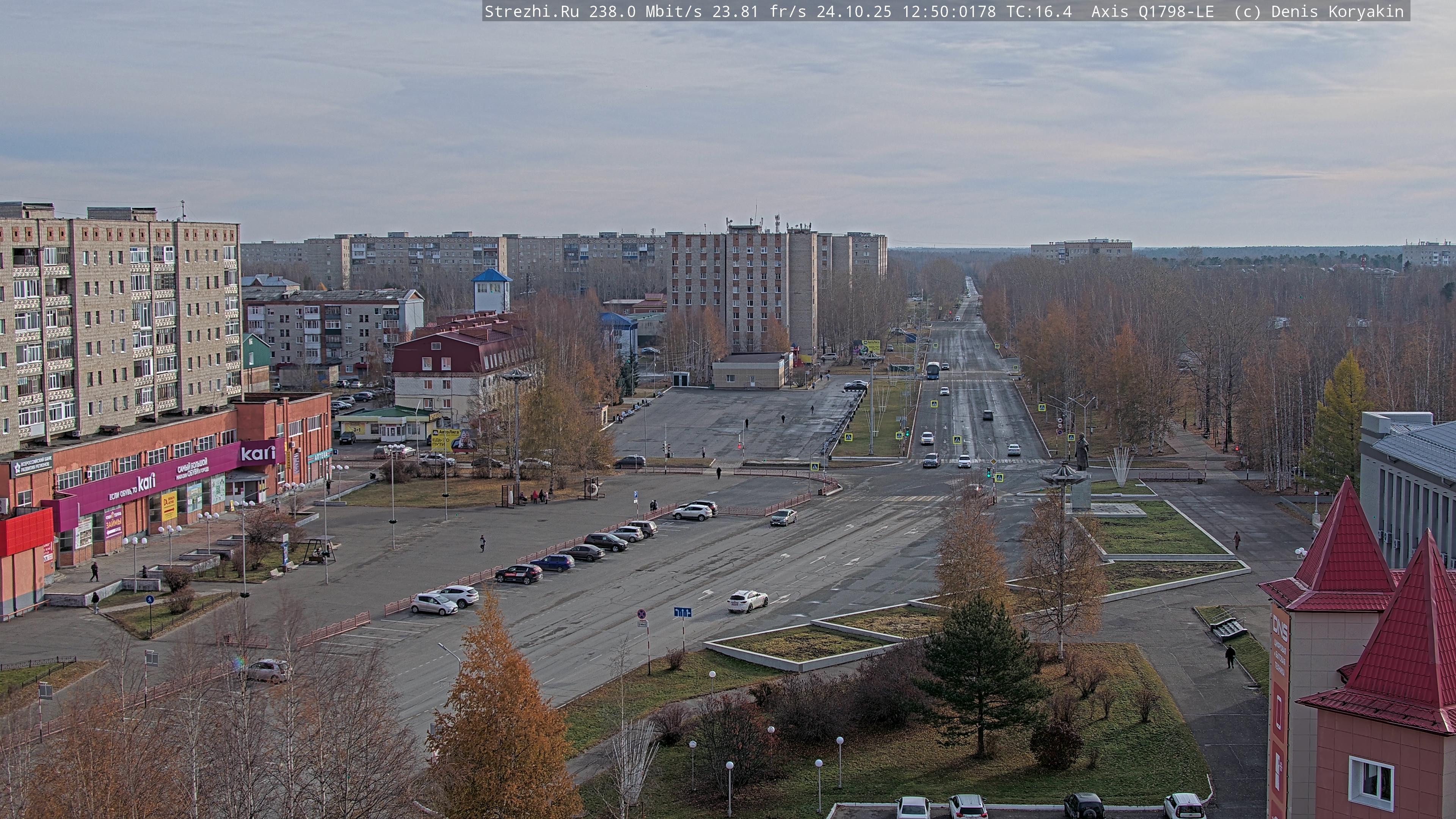Click the green АПТЕКА pharmacy sign
Viewport: 1456px width, 819px height.
point(319,456)
